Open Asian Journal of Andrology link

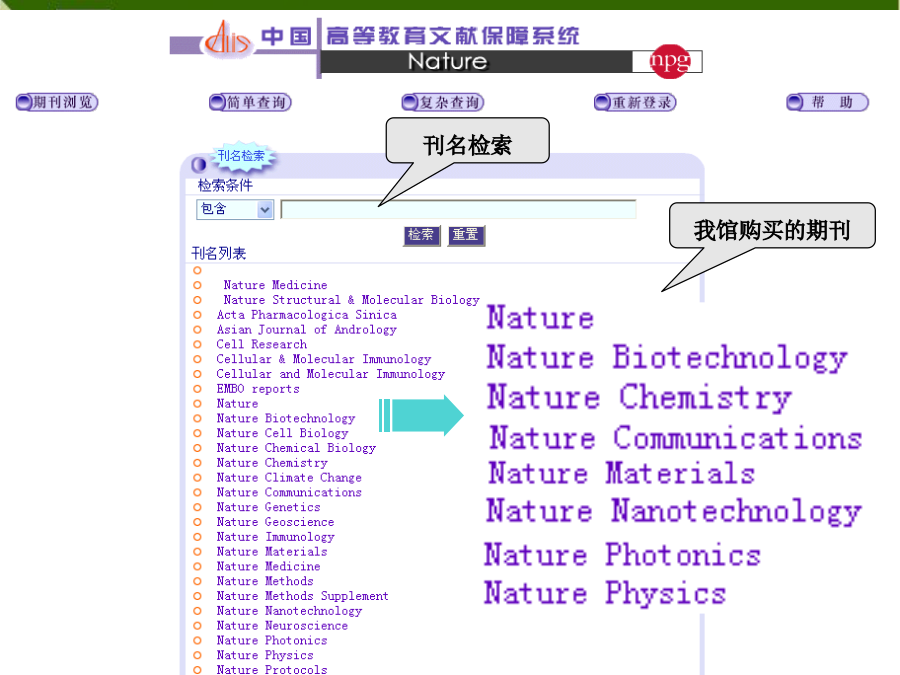[x=307, y=330]
